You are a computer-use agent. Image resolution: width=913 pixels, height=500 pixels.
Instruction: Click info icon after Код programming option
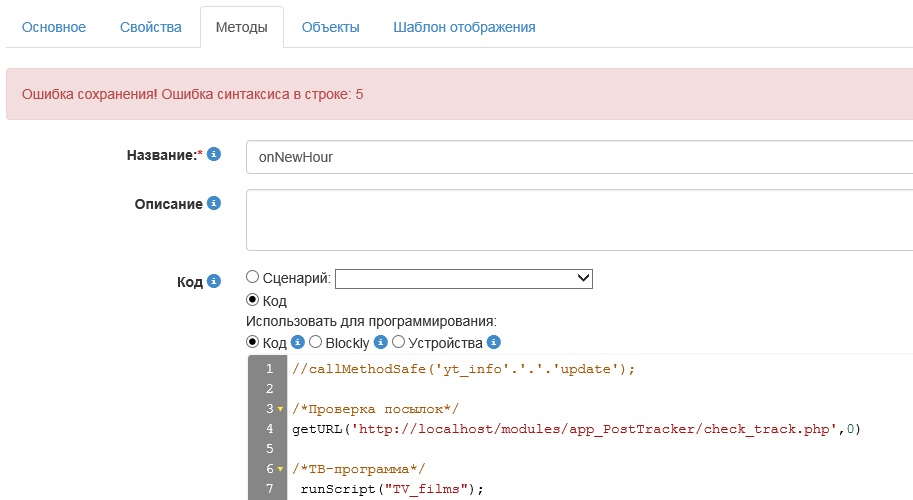[297, 342]
